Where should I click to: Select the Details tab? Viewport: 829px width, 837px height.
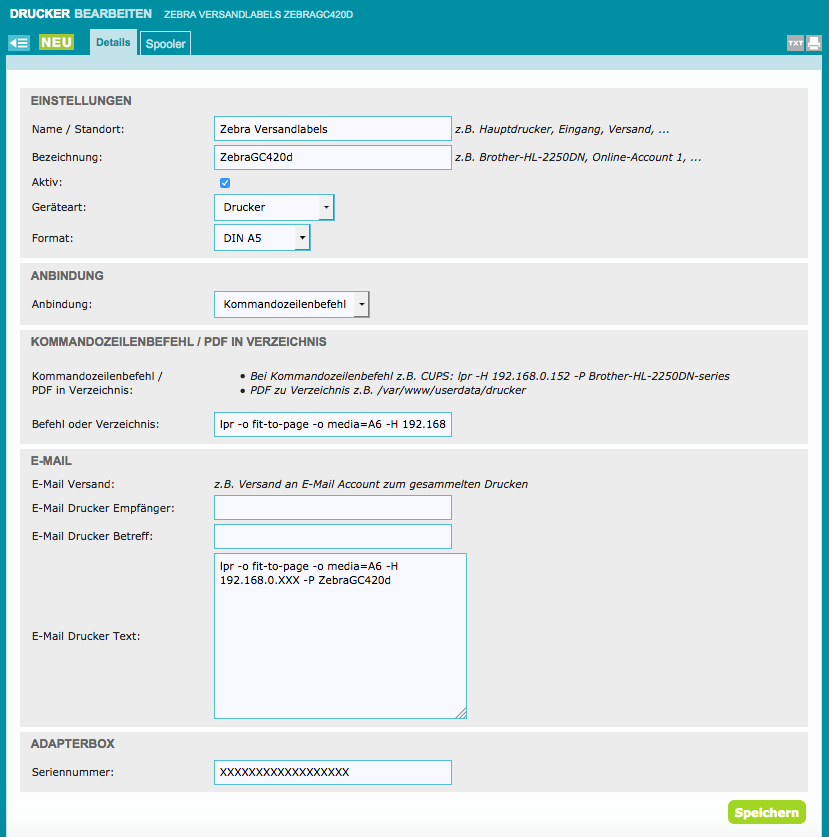coord(113,43)
